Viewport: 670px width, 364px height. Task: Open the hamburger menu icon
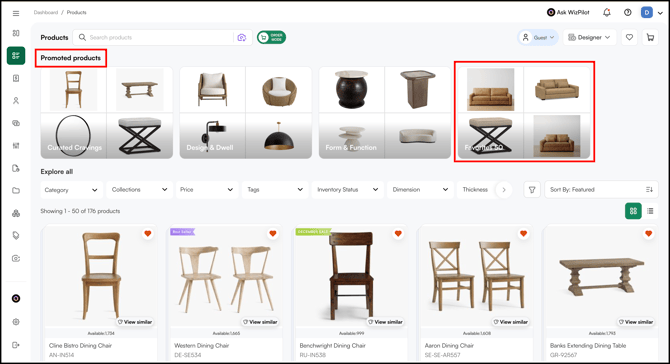(x=16, y=13)
